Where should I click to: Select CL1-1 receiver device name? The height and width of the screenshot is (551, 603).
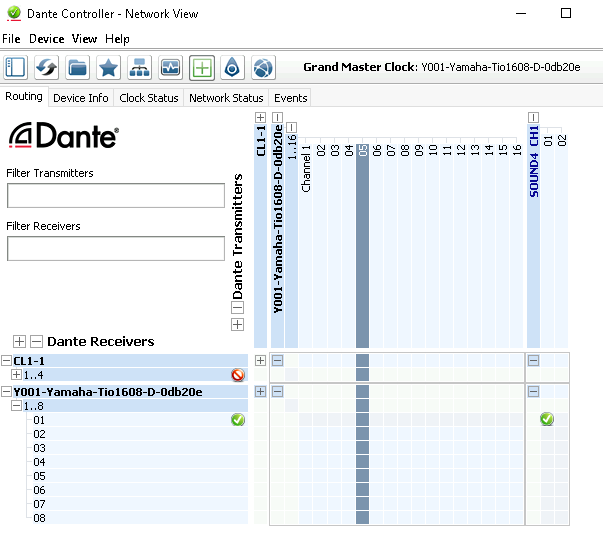(x=29, y=361)
